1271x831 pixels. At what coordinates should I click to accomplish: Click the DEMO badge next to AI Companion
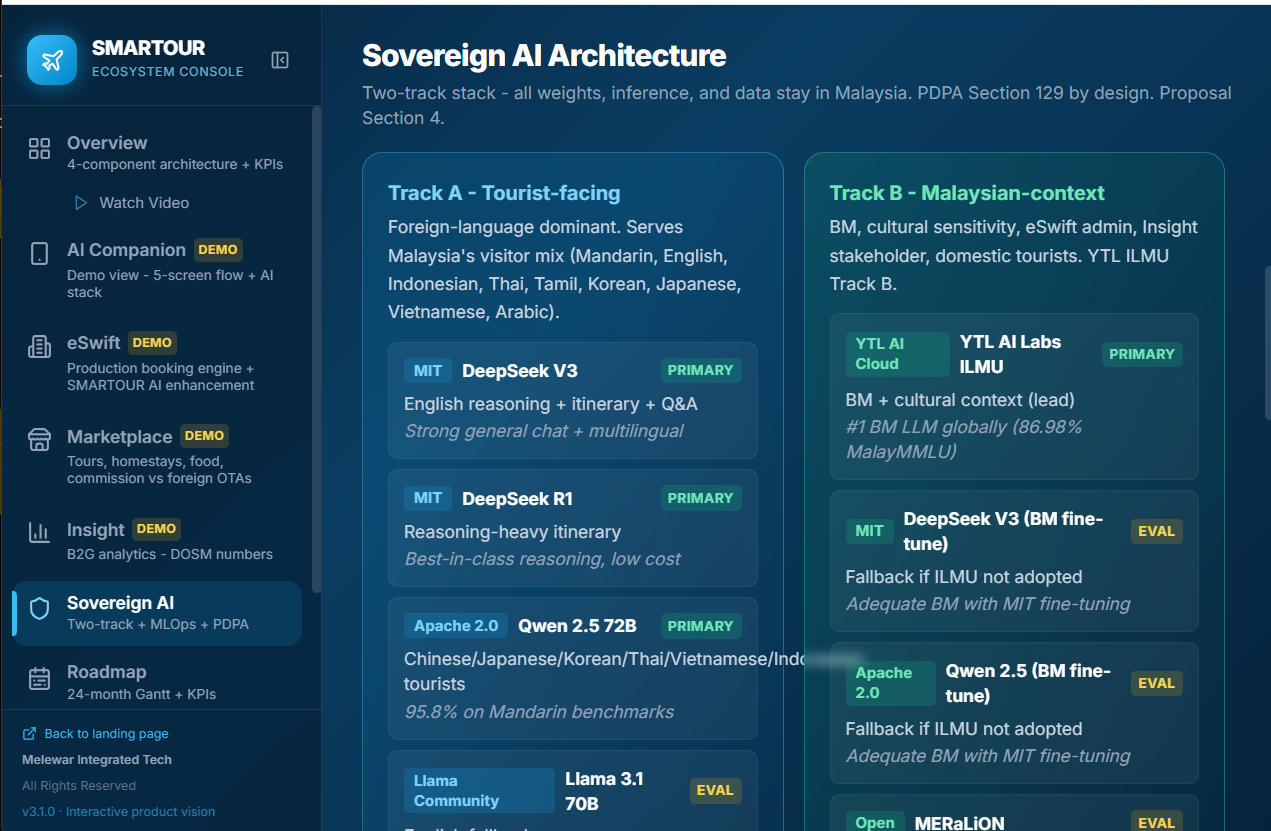point(218,249)
